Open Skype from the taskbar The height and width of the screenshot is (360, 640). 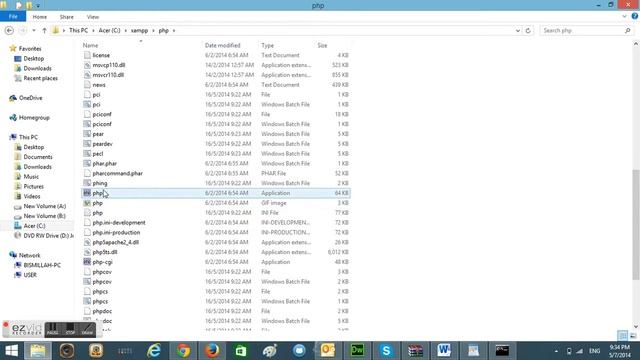point(386,351)
